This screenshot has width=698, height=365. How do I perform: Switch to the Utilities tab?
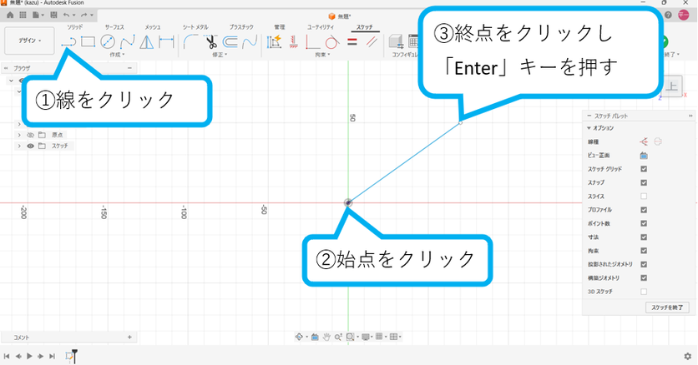pyautogui.click(x=320, y=27)
